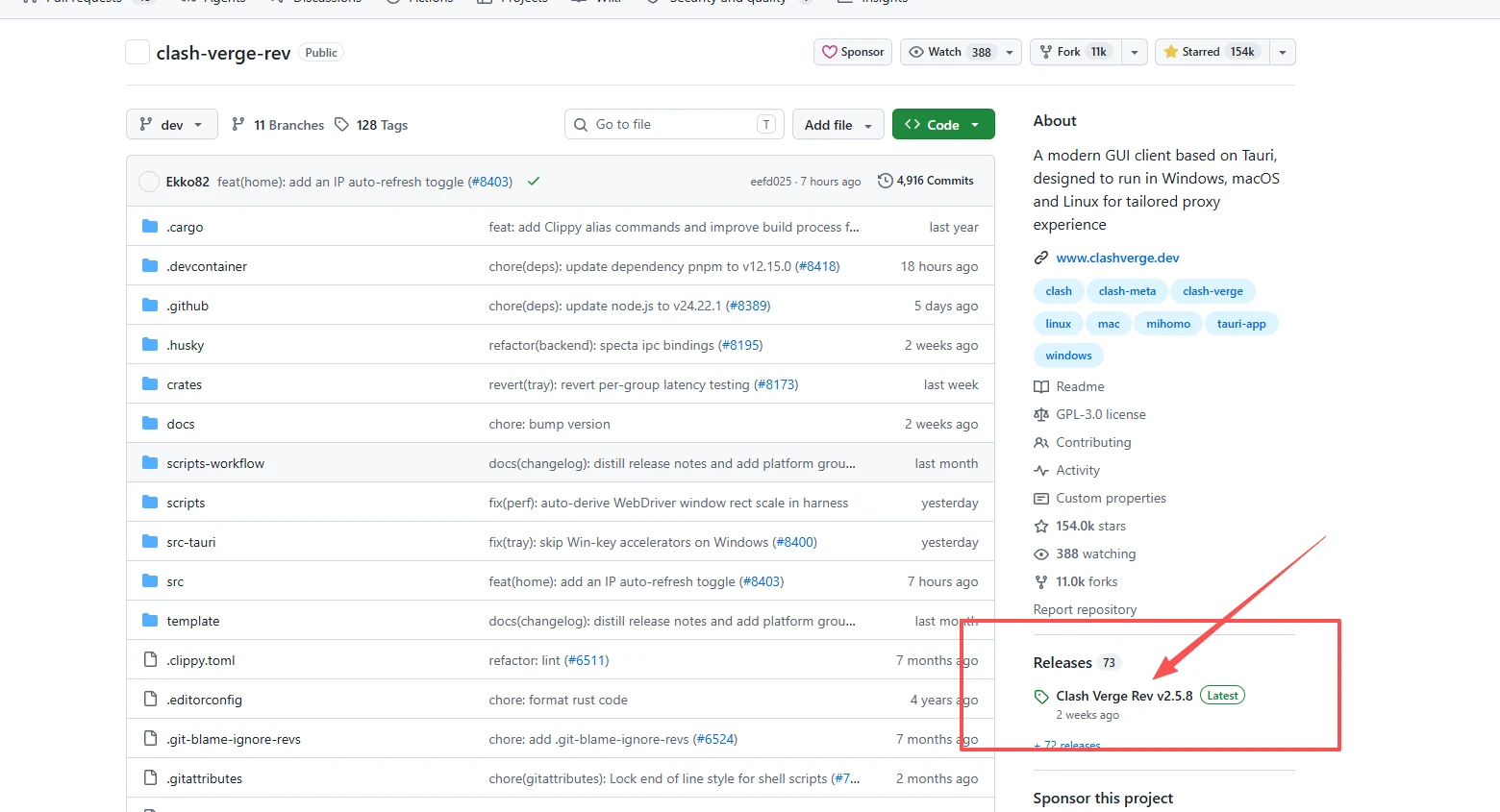Click the .clippy.toml file icon

click(x=150, y=660)
